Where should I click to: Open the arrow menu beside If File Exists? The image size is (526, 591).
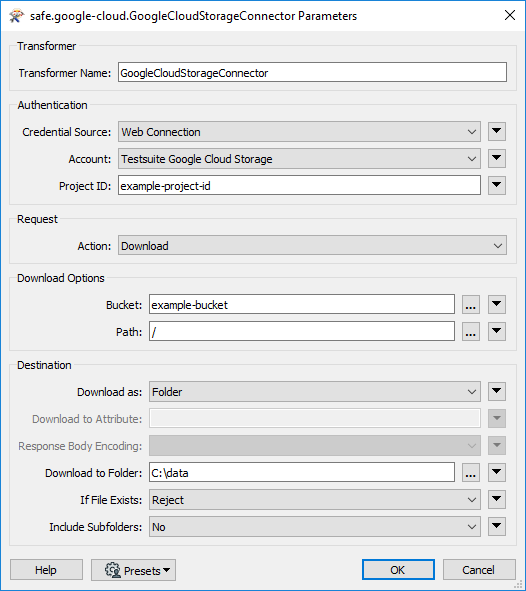coord(497,499)
